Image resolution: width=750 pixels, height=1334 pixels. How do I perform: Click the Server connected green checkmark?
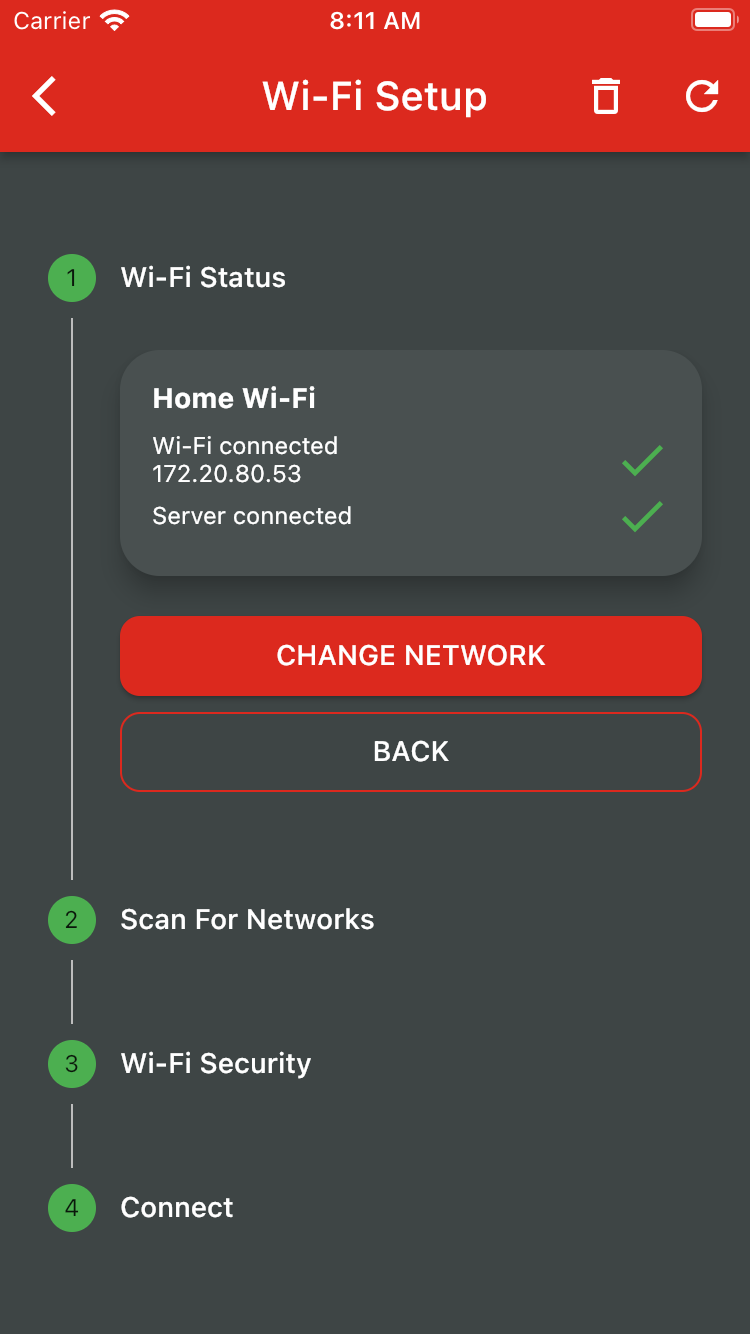point(642,516)
